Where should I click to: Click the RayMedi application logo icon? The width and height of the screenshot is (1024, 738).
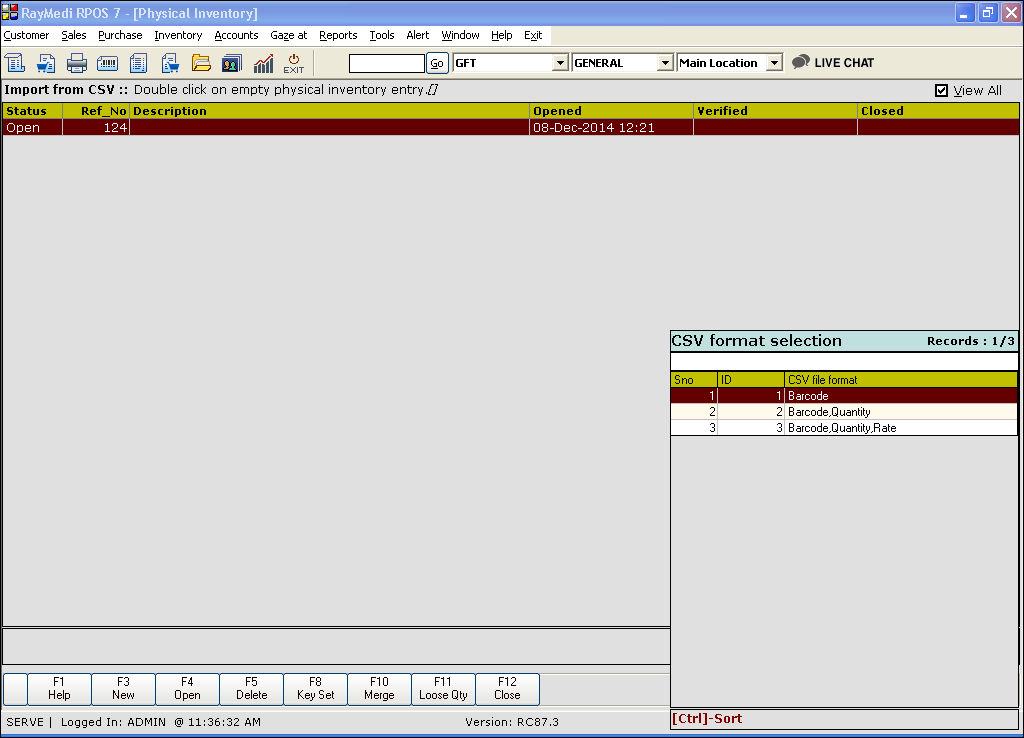coord(10,12)
